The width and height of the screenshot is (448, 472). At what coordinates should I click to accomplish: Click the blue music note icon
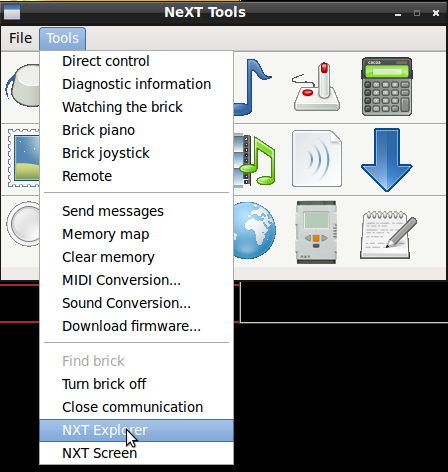(x=253, y=87)
